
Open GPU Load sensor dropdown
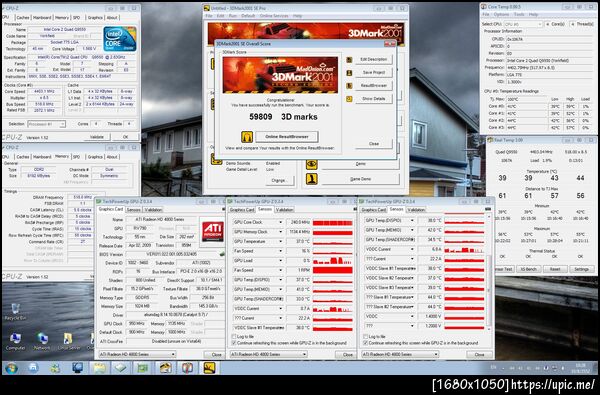pos(280,261)
